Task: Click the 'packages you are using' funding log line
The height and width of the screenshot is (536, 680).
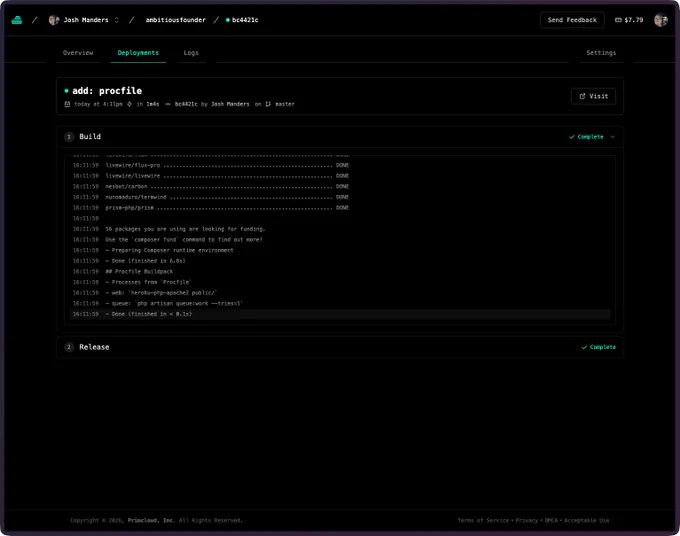Action: tap(340, 229)
